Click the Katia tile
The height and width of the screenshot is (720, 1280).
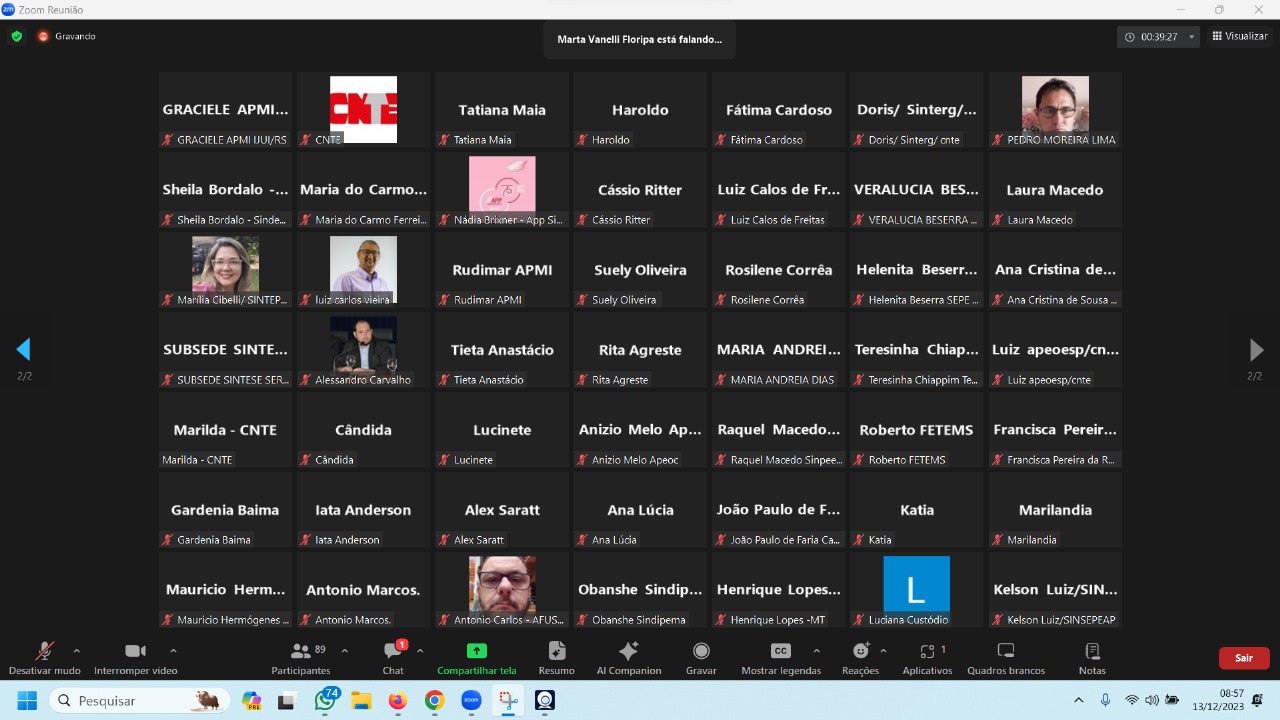[x=917, y=509]
